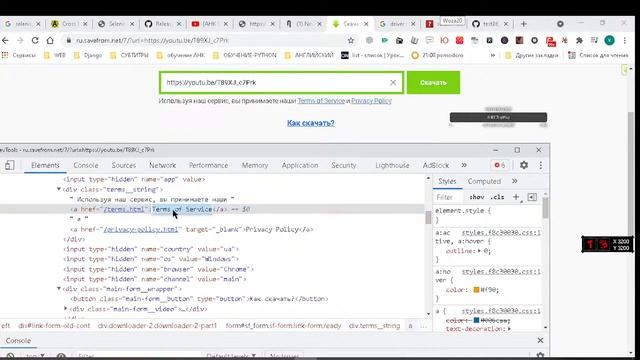
Task: Open the blue color swatch in the a rule
Action: pos(476,320)
